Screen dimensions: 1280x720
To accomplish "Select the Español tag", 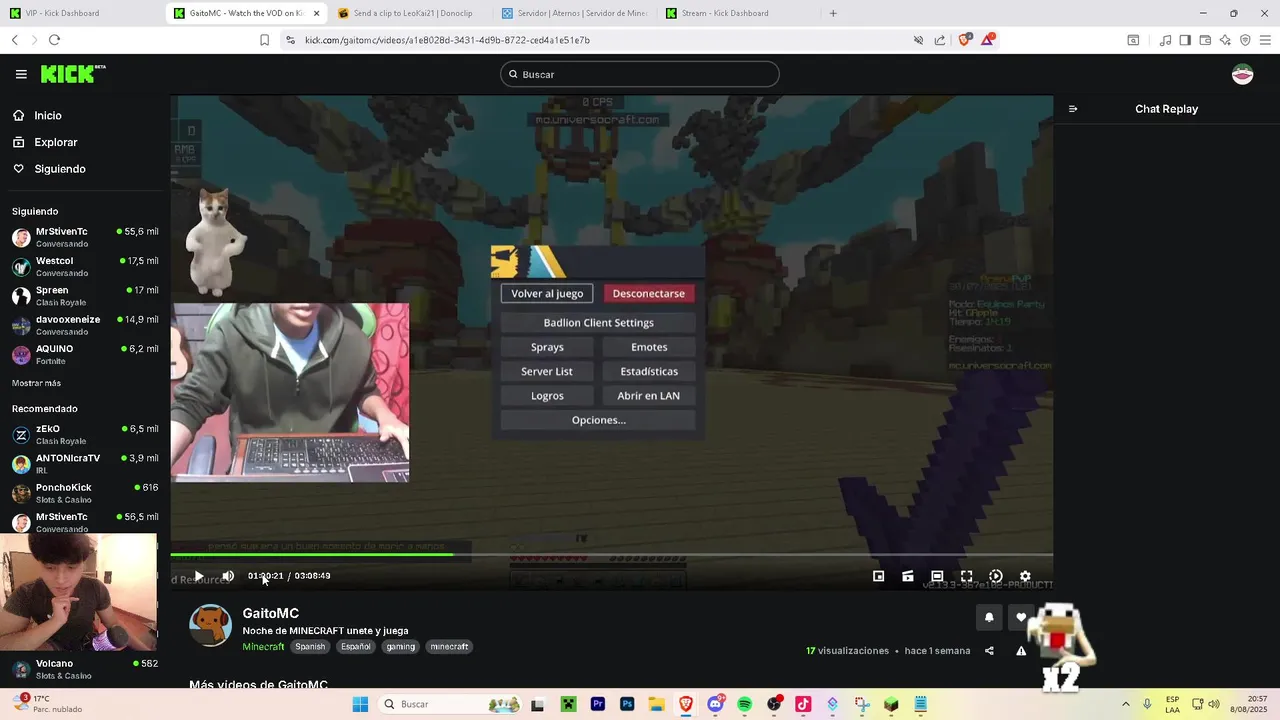I will point(355,647).
